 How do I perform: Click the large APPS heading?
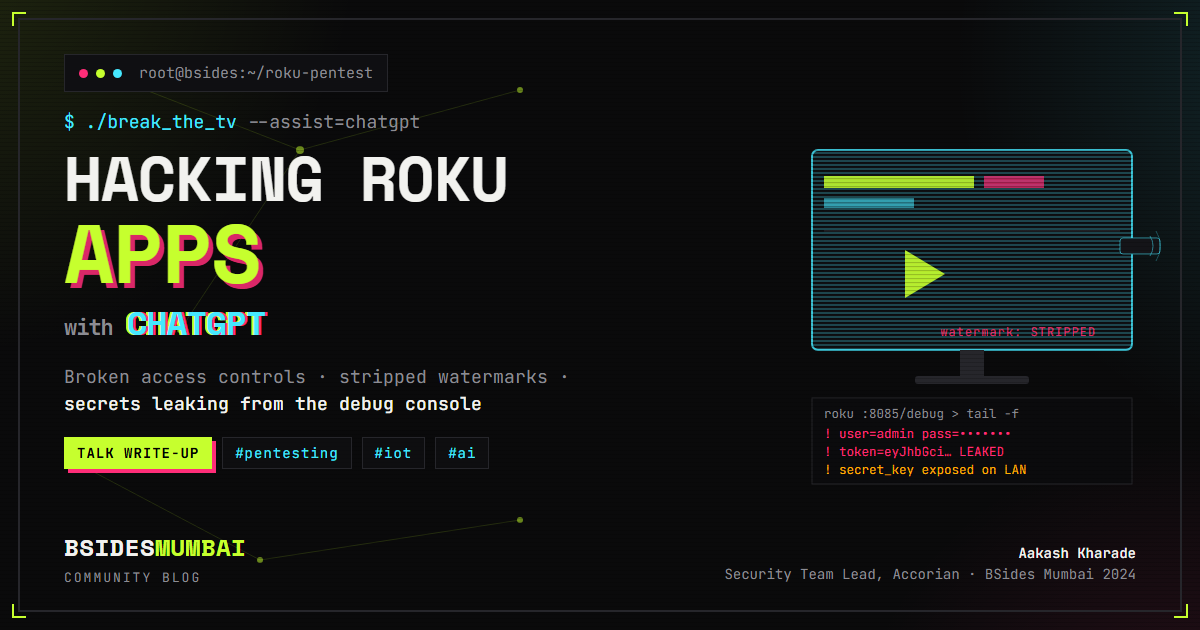(162, 255)
